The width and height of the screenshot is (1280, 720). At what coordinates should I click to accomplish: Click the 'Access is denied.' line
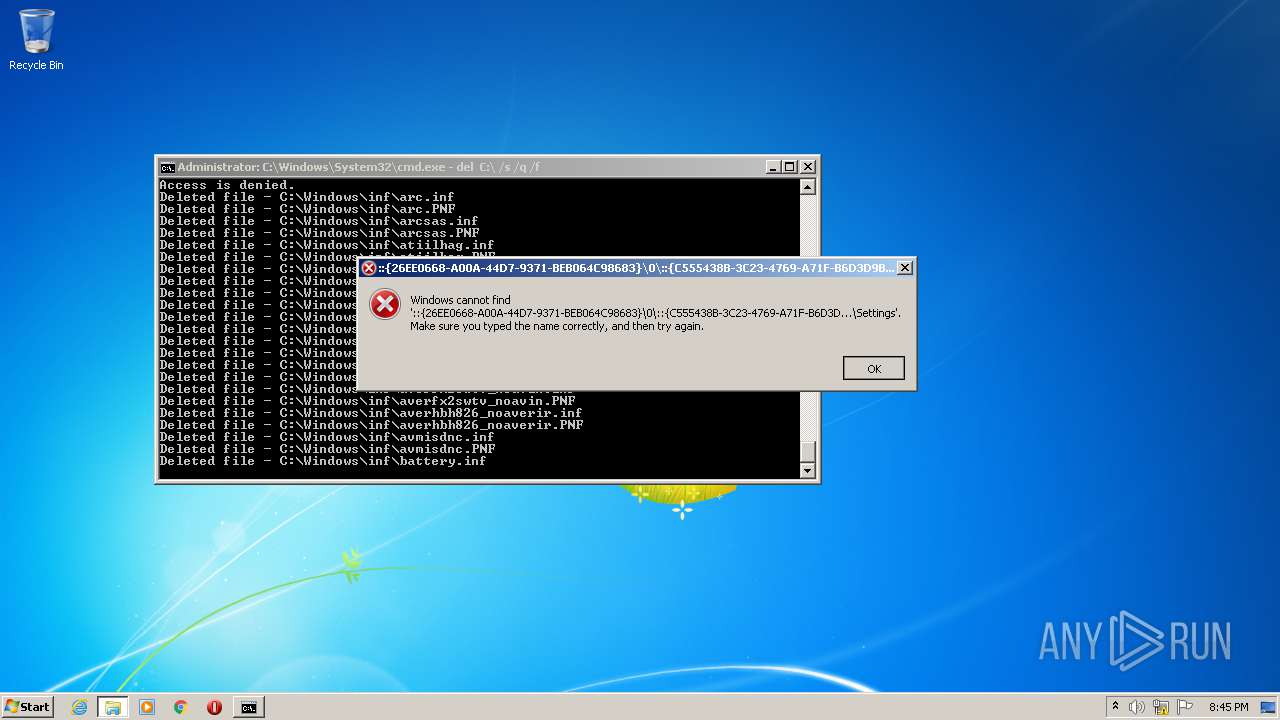[227, 185]
